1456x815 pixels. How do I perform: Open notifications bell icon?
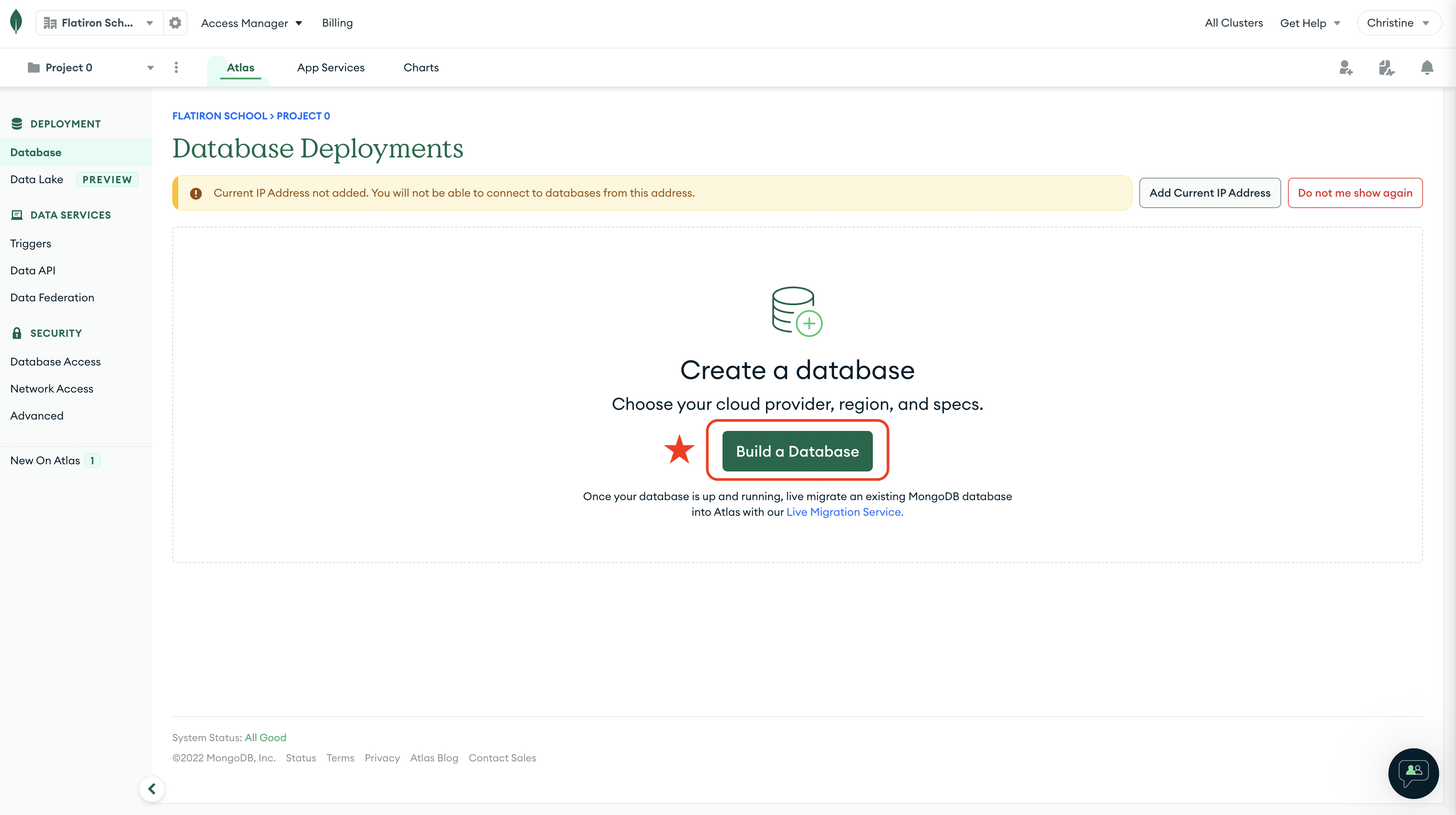pos(1426,67)
